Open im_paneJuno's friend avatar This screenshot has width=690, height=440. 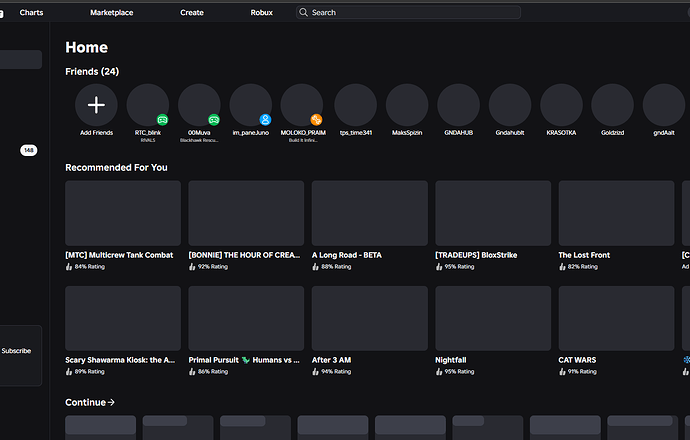250,105
